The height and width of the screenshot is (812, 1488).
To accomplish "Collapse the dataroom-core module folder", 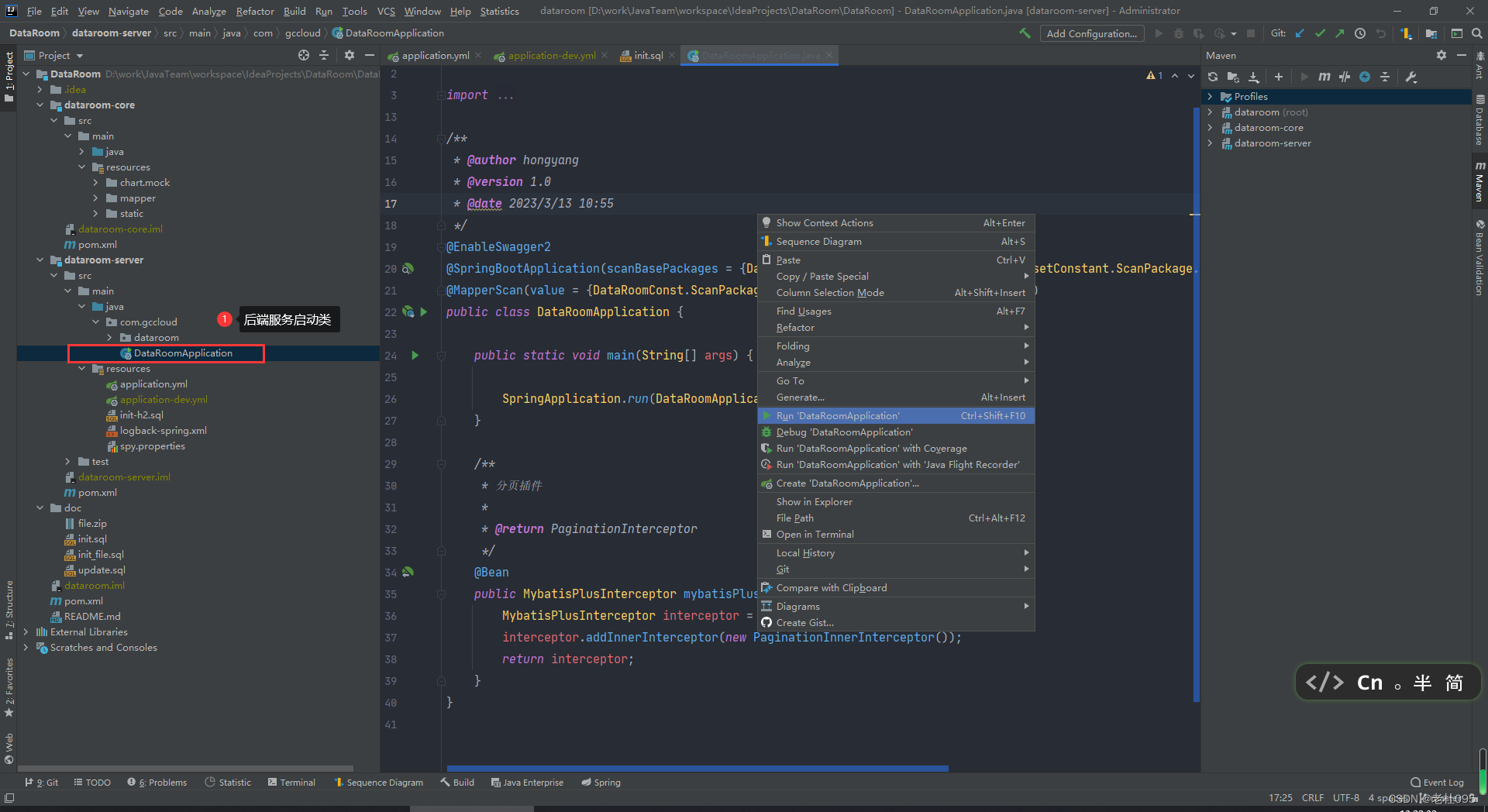I will coord(40,105).
